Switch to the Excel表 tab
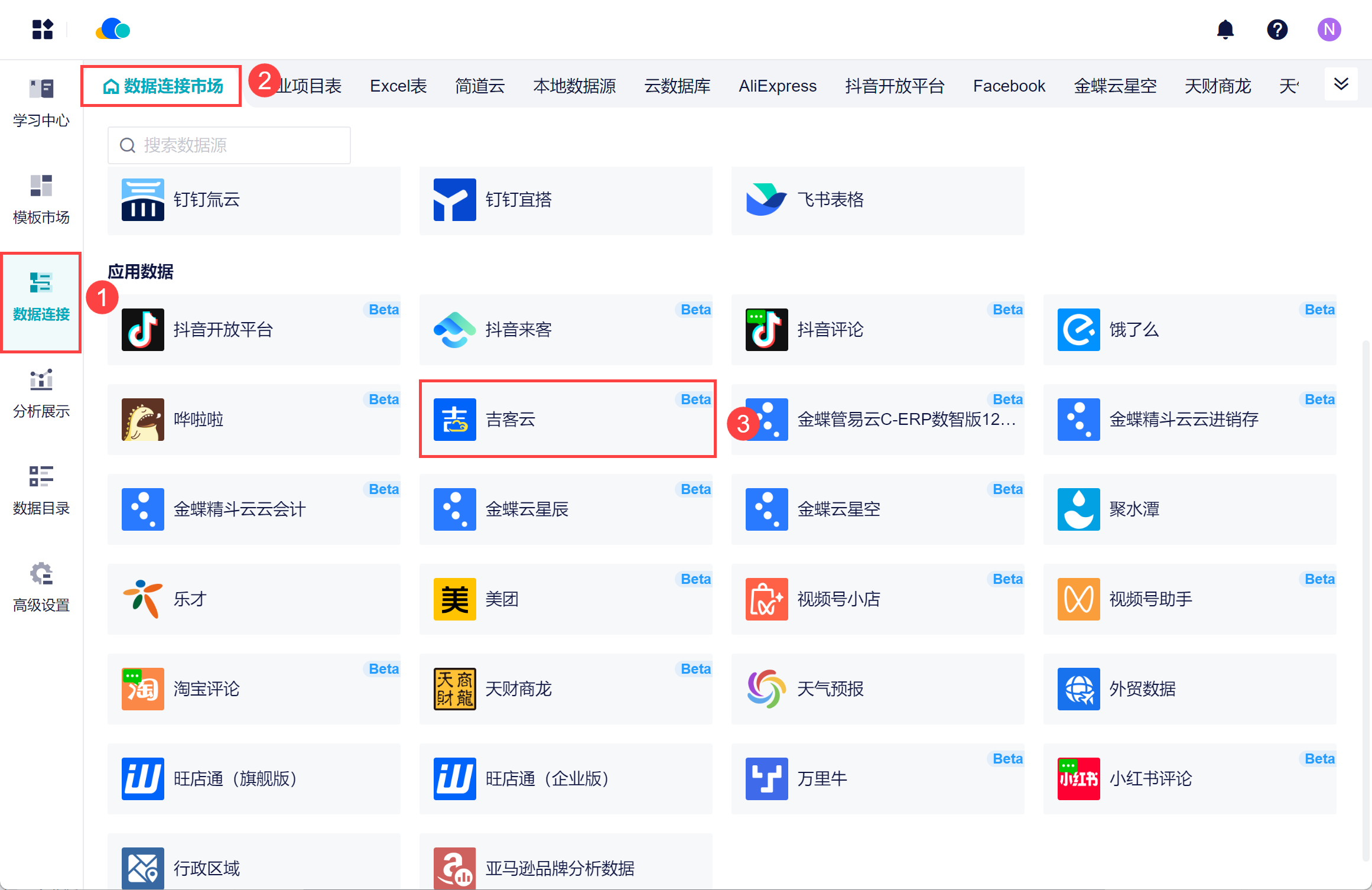 [398, 86]
